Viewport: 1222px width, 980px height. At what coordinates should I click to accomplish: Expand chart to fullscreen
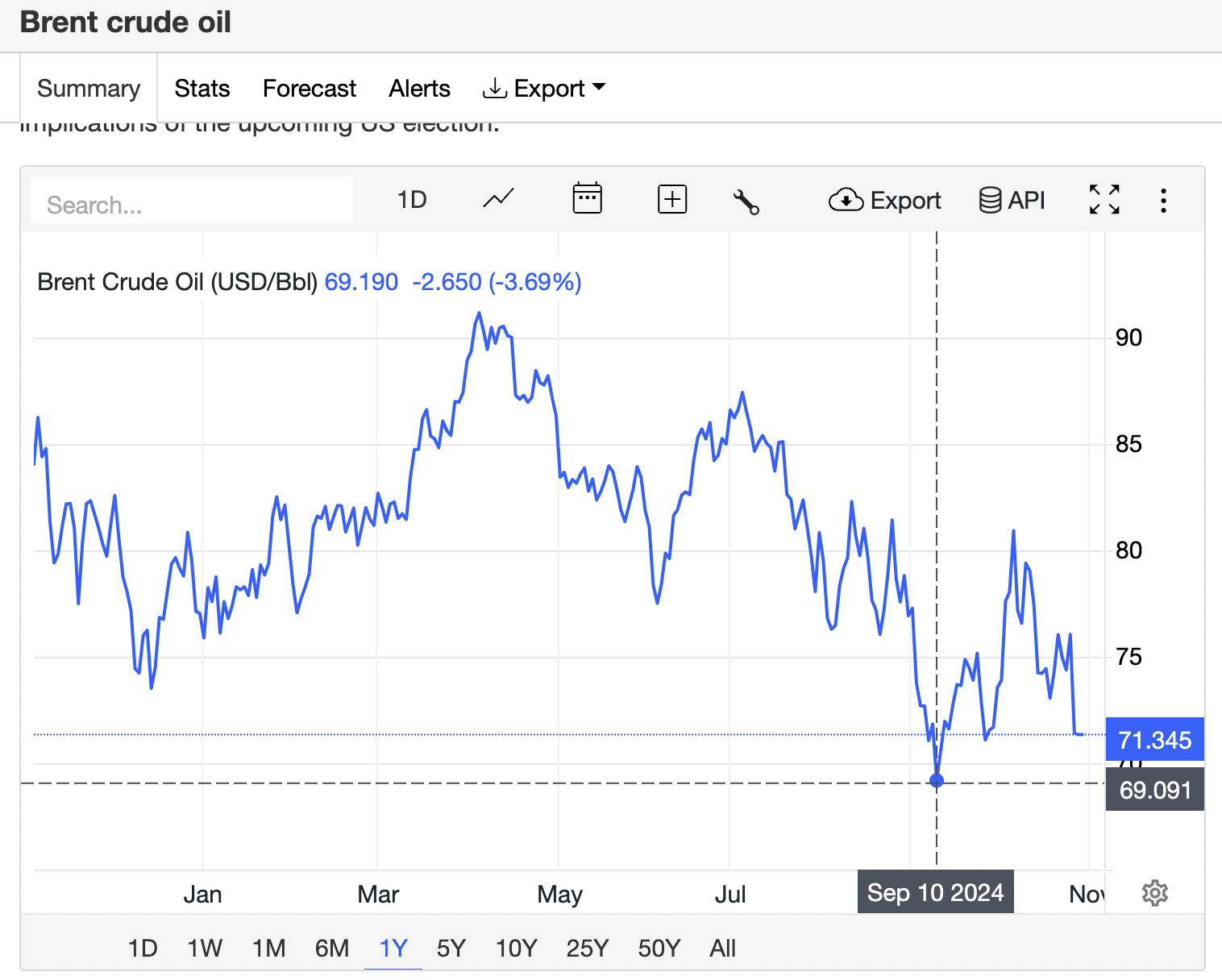[x=1104, y=199]
